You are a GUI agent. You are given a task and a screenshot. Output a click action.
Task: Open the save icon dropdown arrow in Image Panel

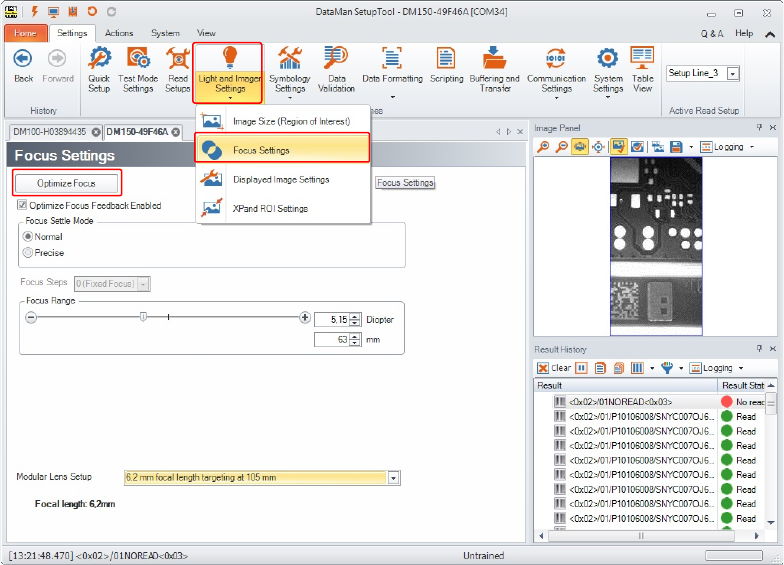tap(691, 147)
